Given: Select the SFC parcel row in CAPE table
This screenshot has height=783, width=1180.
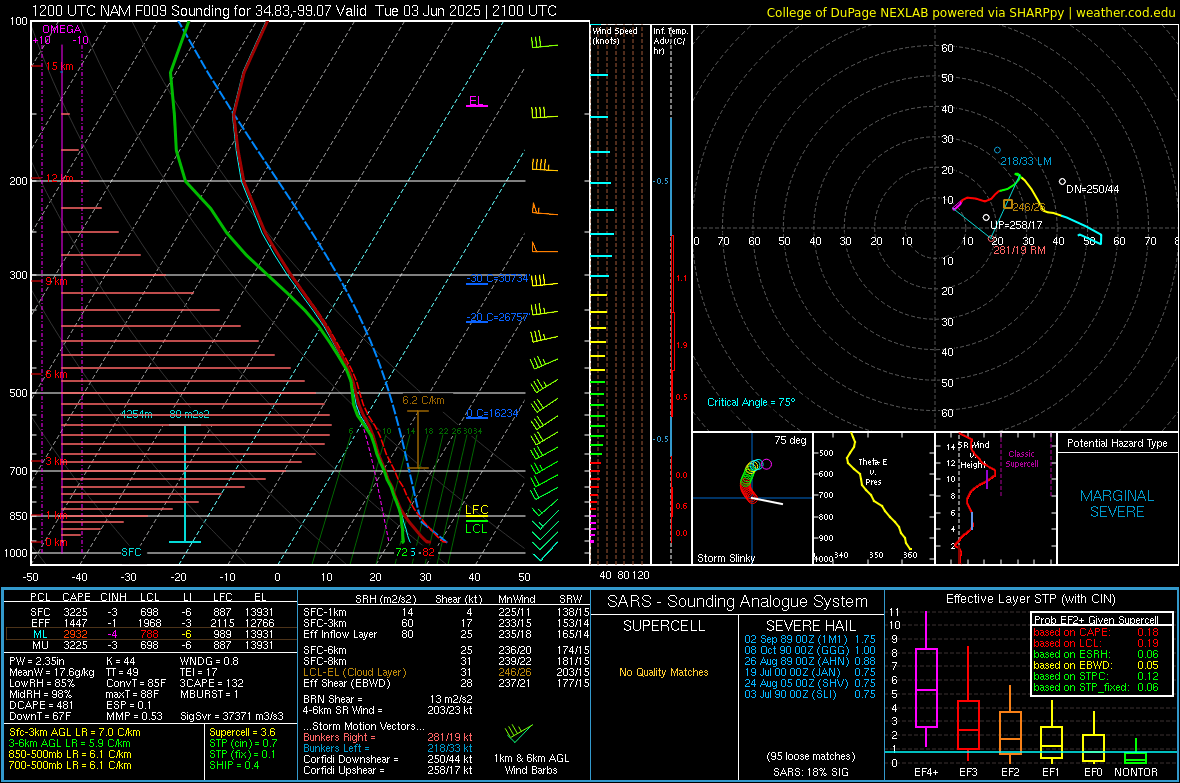Looking at the screenshot, I should click(151, 612).
